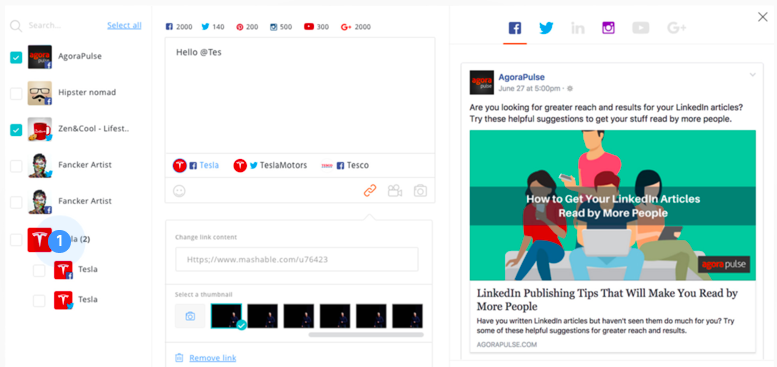Viewport: 777px width, 367px height.
Task: Click the mashable link URL field
Action: (x=296, y=259)
